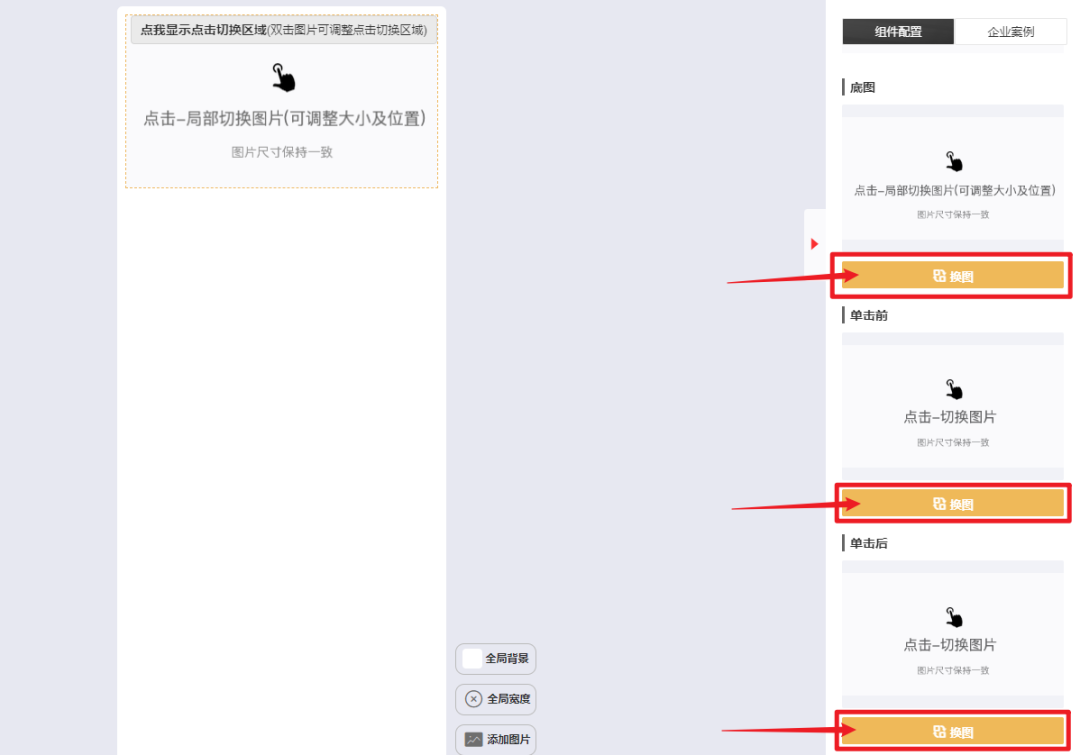This screenshot has width=1080, height=755.
Task: Select the 单击后 preview thumbnail image
Action: (953, 634)
